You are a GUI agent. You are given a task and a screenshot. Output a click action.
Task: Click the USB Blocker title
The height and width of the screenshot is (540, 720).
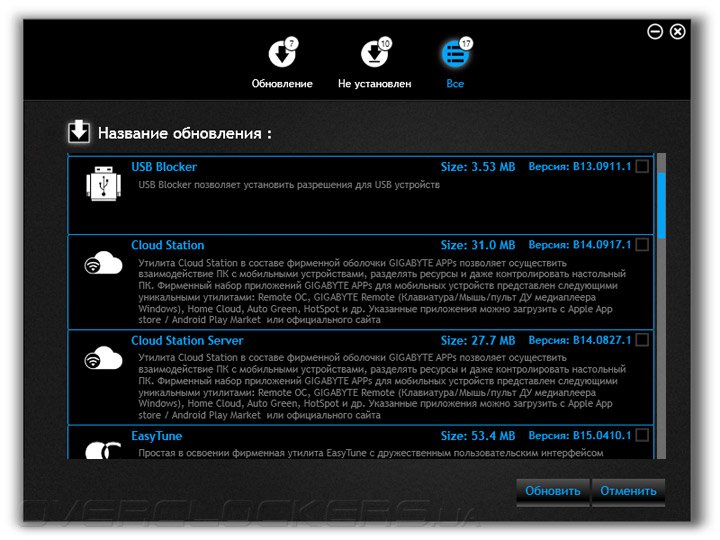[x=164, y=167]
